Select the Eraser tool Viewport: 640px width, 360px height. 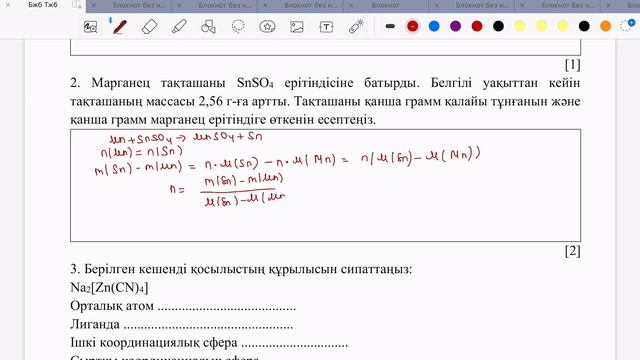pyautogui.click(x=149, y=27)
